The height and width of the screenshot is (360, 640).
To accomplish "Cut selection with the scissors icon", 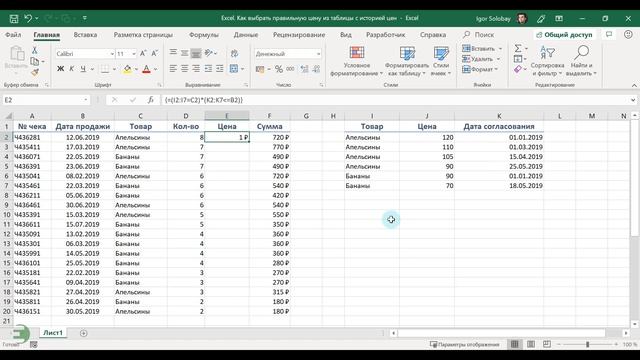I will tap(35, 50).
